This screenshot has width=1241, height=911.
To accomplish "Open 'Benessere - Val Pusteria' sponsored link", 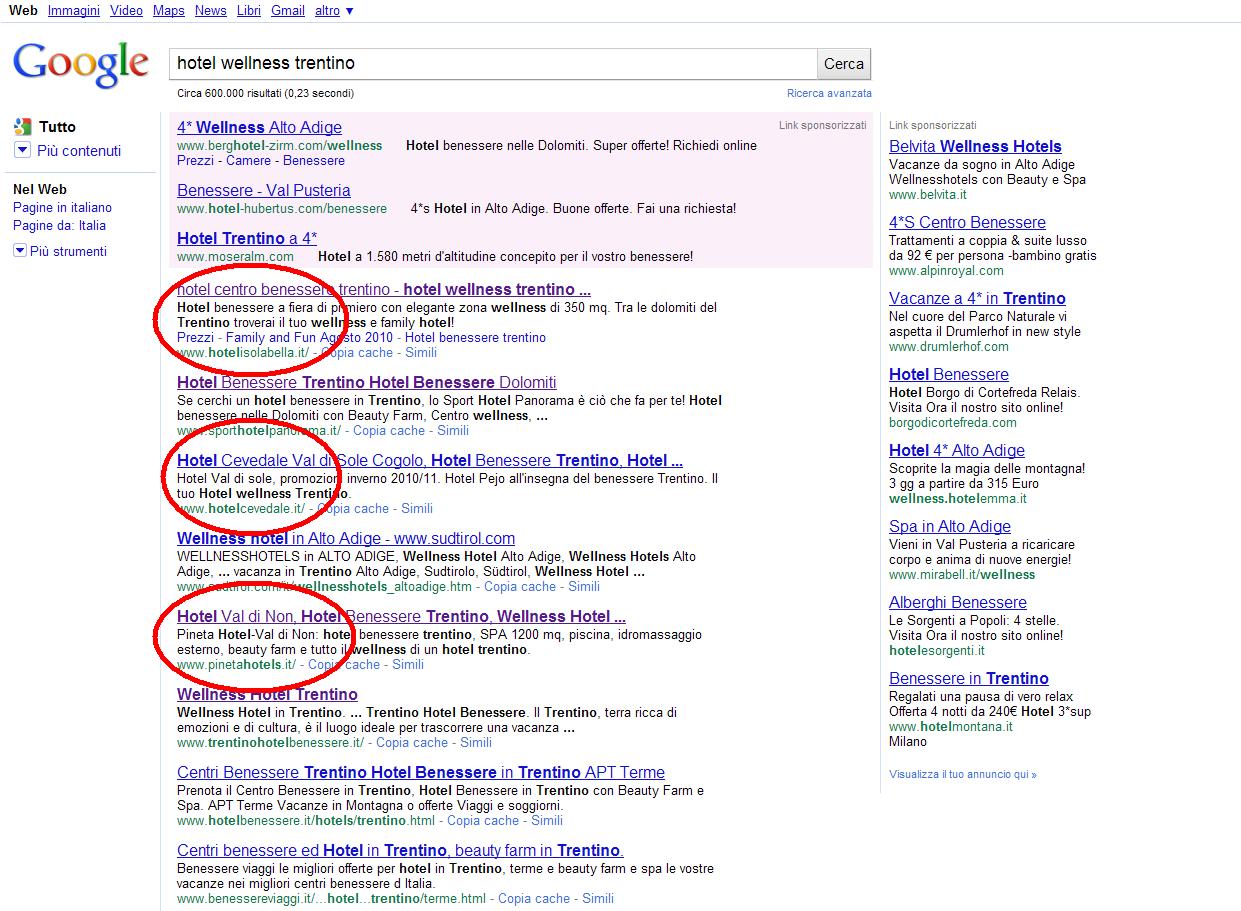I will [x=264, y=190].
